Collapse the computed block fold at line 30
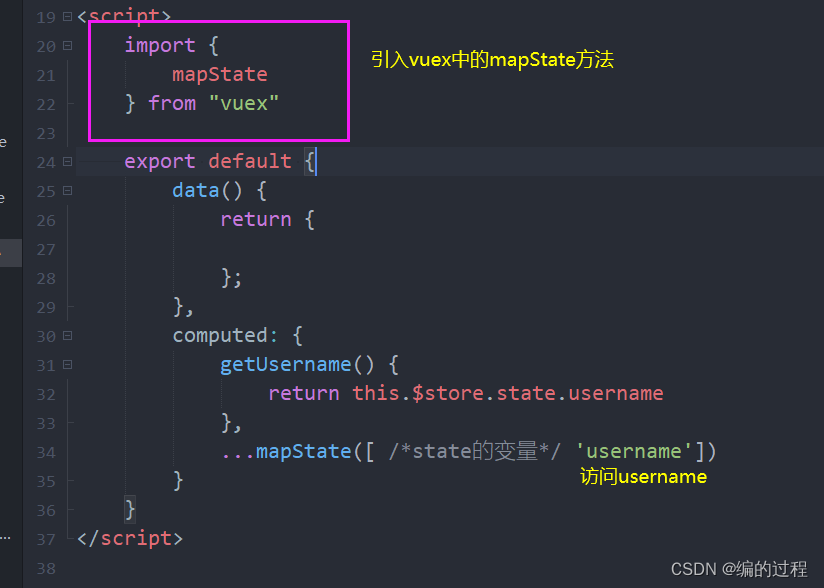The height and width of the screenshot is (588, 824). coord(67,336)
